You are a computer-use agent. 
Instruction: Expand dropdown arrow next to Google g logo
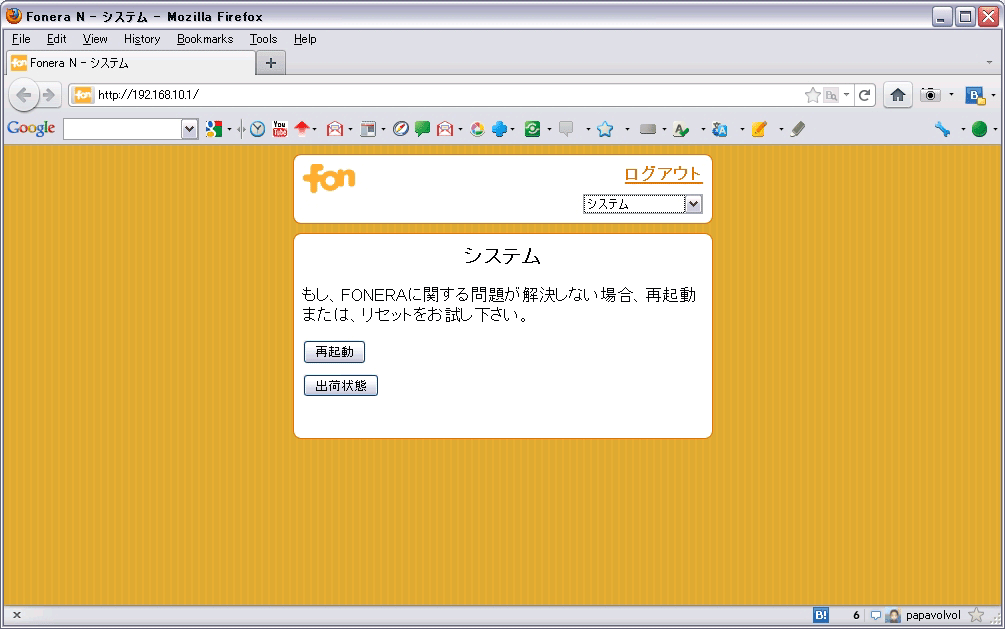coord(229,129)
